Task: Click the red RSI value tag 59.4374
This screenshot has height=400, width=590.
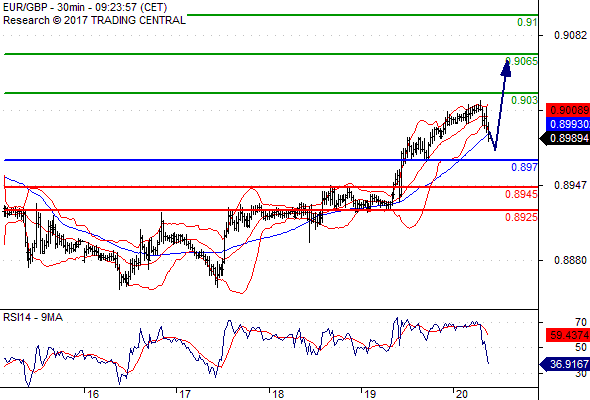Action: 568,335
